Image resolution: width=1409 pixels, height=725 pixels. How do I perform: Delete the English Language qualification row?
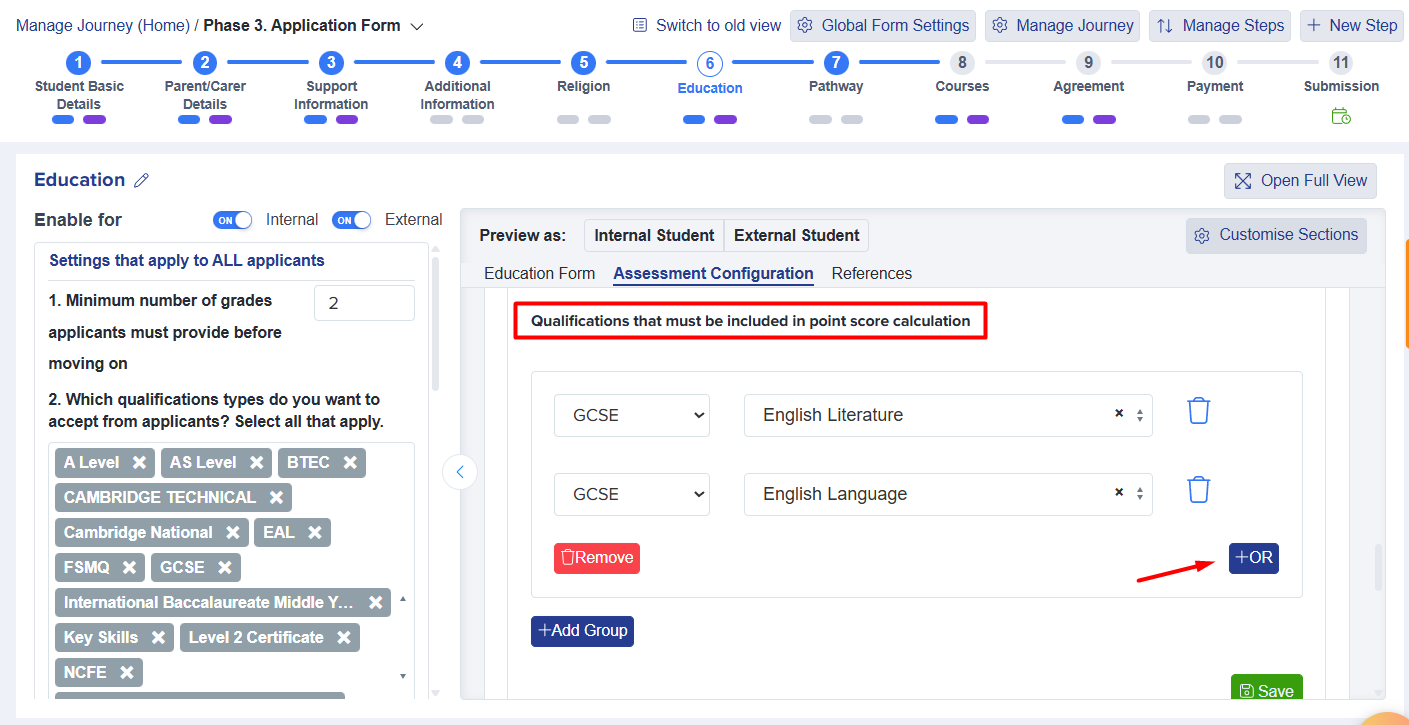[1198, 490]
